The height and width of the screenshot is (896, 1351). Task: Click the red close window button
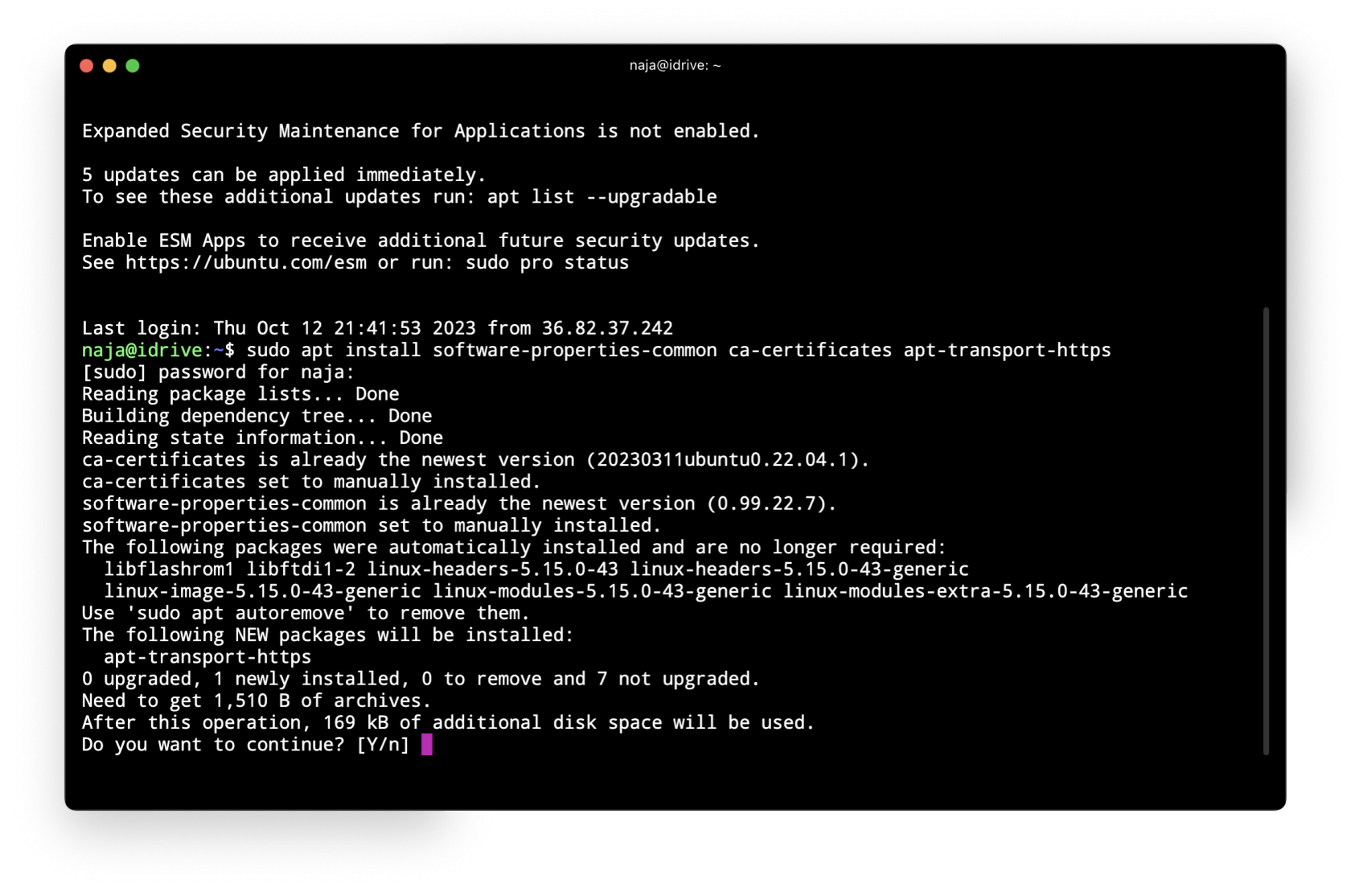[x=87, y=66]
